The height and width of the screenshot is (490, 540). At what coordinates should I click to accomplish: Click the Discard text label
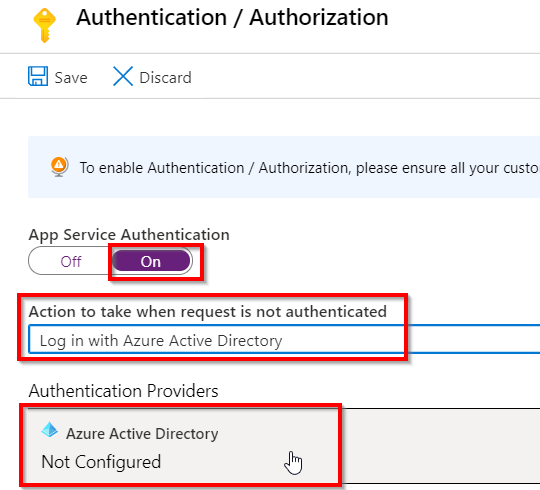[165, 77]
